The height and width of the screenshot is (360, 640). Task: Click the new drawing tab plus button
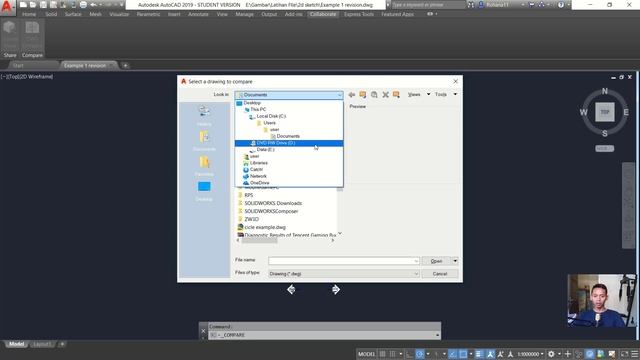125,65
